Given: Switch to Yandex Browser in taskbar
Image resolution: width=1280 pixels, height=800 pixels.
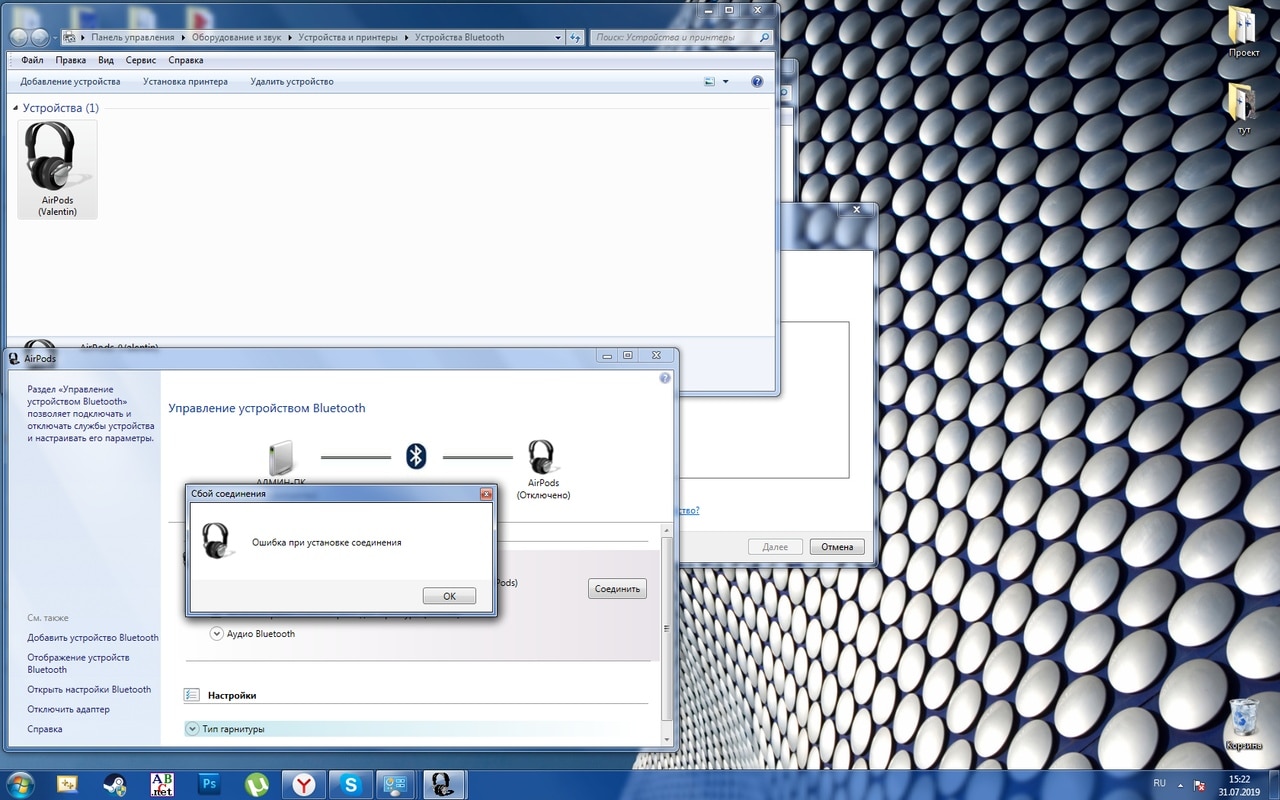Looking at the screenshot, I should pos(303,784).
